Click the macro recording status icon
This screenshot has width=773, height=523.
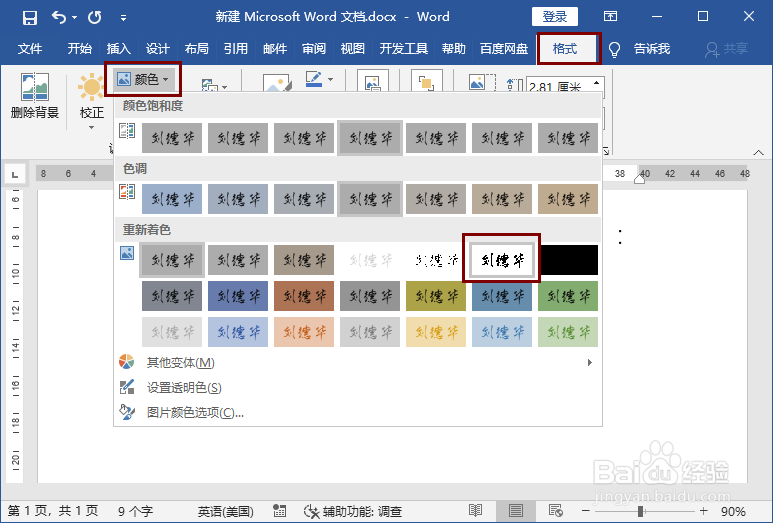click(280, 511)
